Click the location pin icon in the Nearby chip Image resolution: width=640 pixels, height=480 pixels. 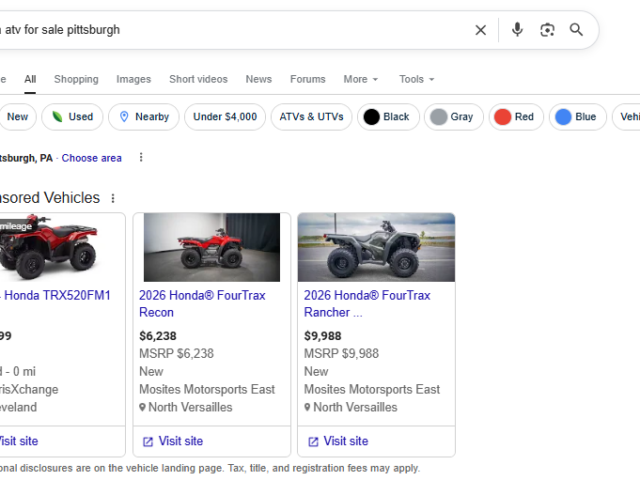pyautogui.click(x=124, y=117)
